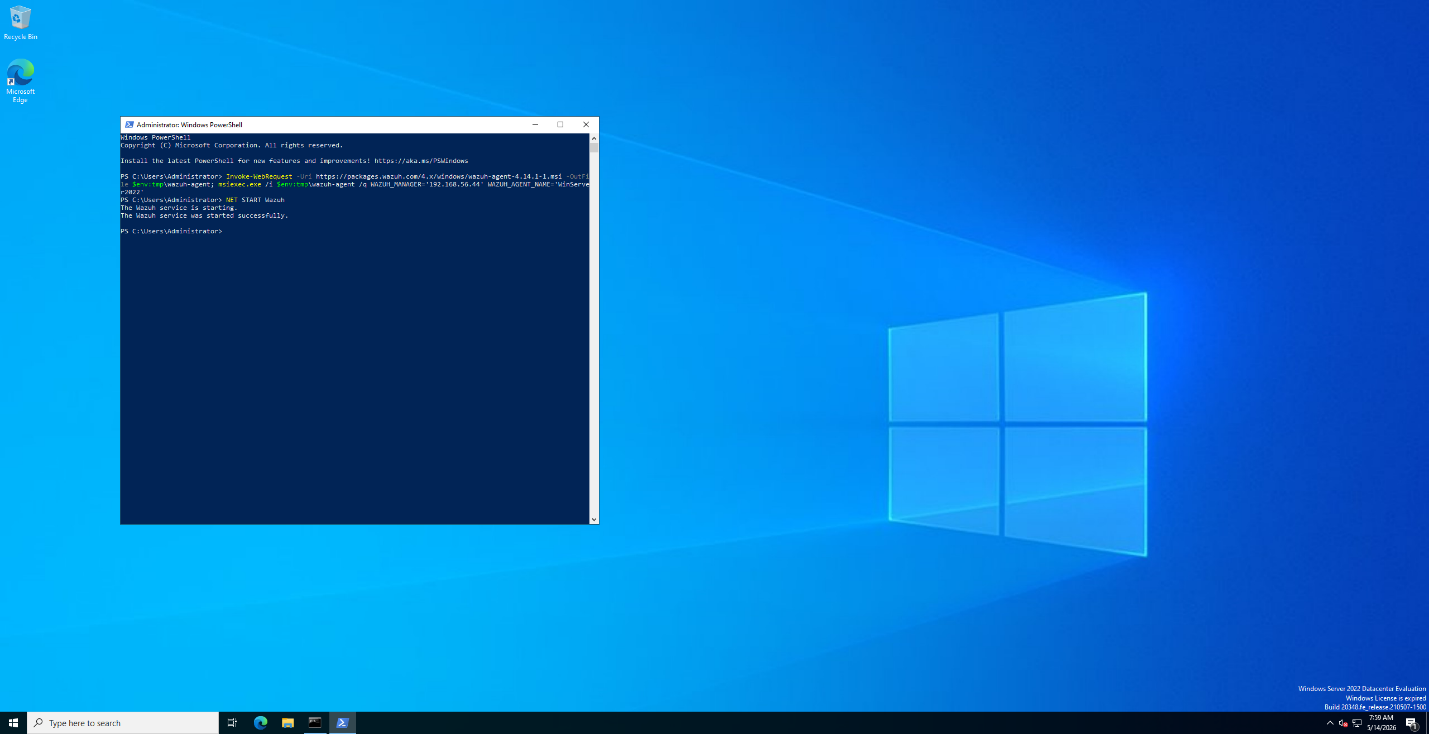Screen dimensions: 1429x734
Task: Click the PowerShell vertical scrollbar thumb
Action: (x=594, y=147)
